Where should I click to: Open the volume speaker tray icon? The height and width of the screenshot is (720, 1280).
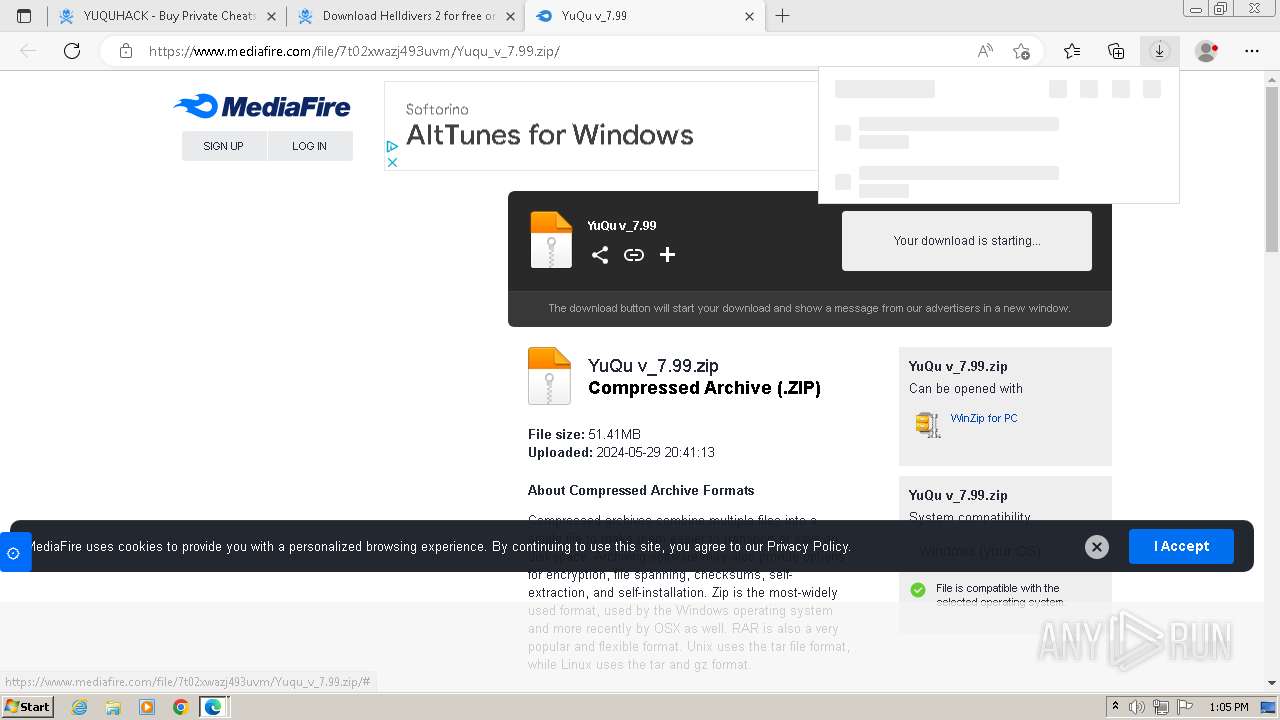(1137, 707)
